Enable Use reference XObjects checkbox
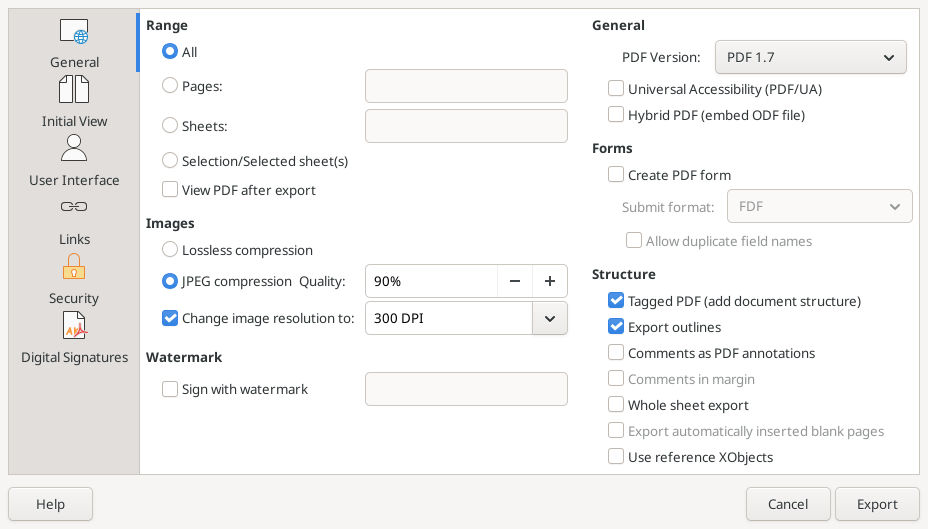This screenshot has height=529, width=928. pos(616,457)
